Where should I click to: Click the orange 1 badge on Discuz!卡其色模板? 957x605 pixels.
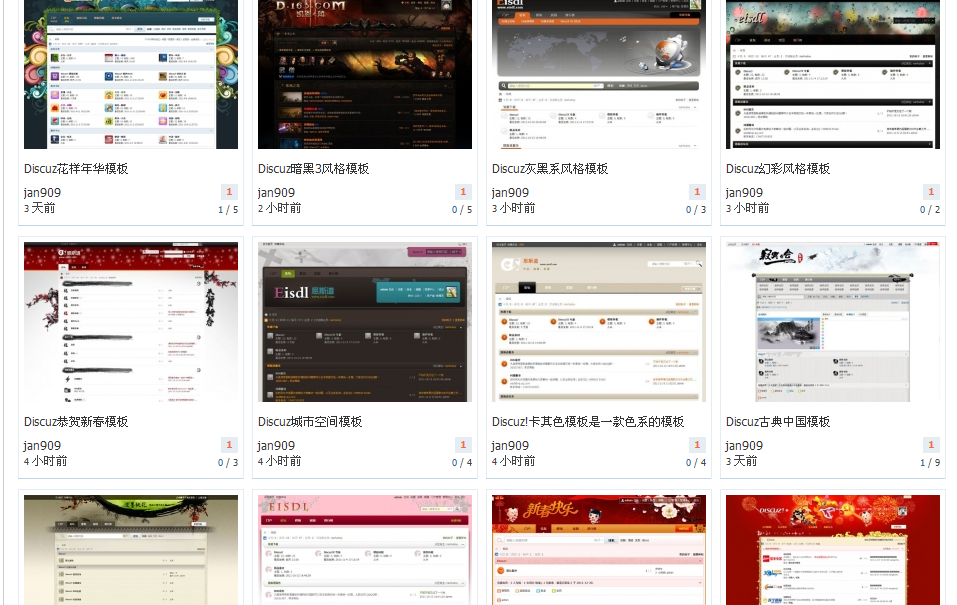coord(697,445)
